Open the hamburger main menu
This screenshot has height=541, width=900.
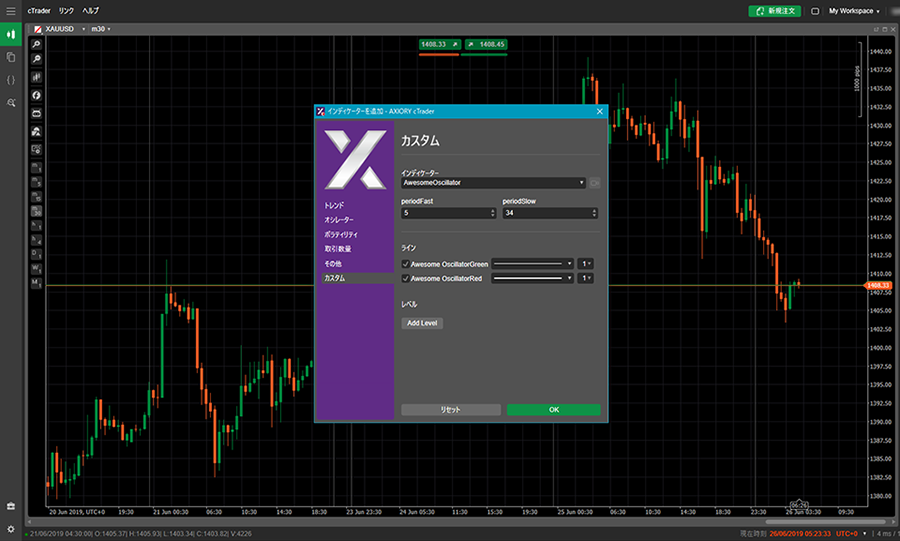(11, 11)
